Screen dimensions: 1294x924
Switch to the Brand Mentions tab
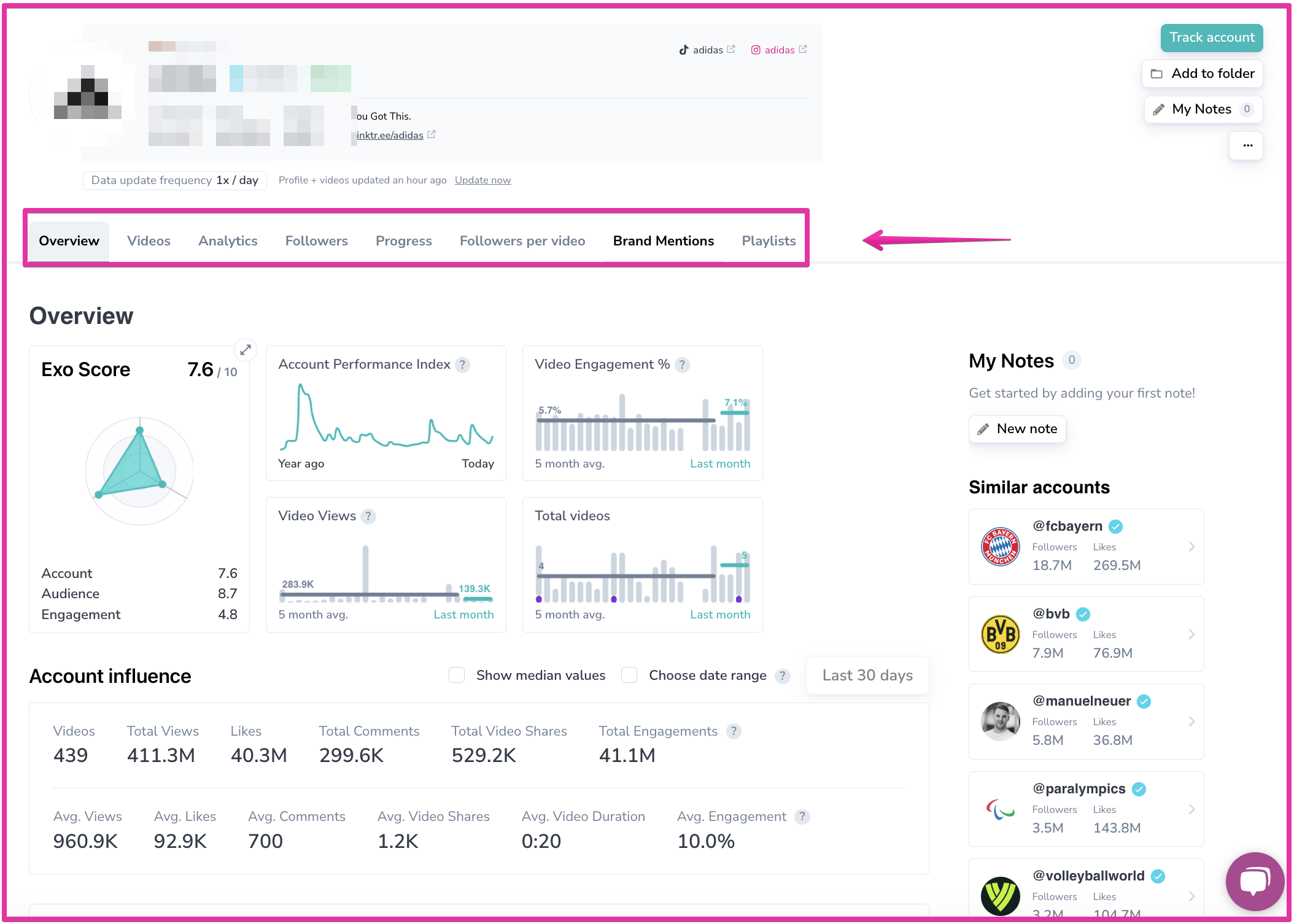click(x=663, y=241)
